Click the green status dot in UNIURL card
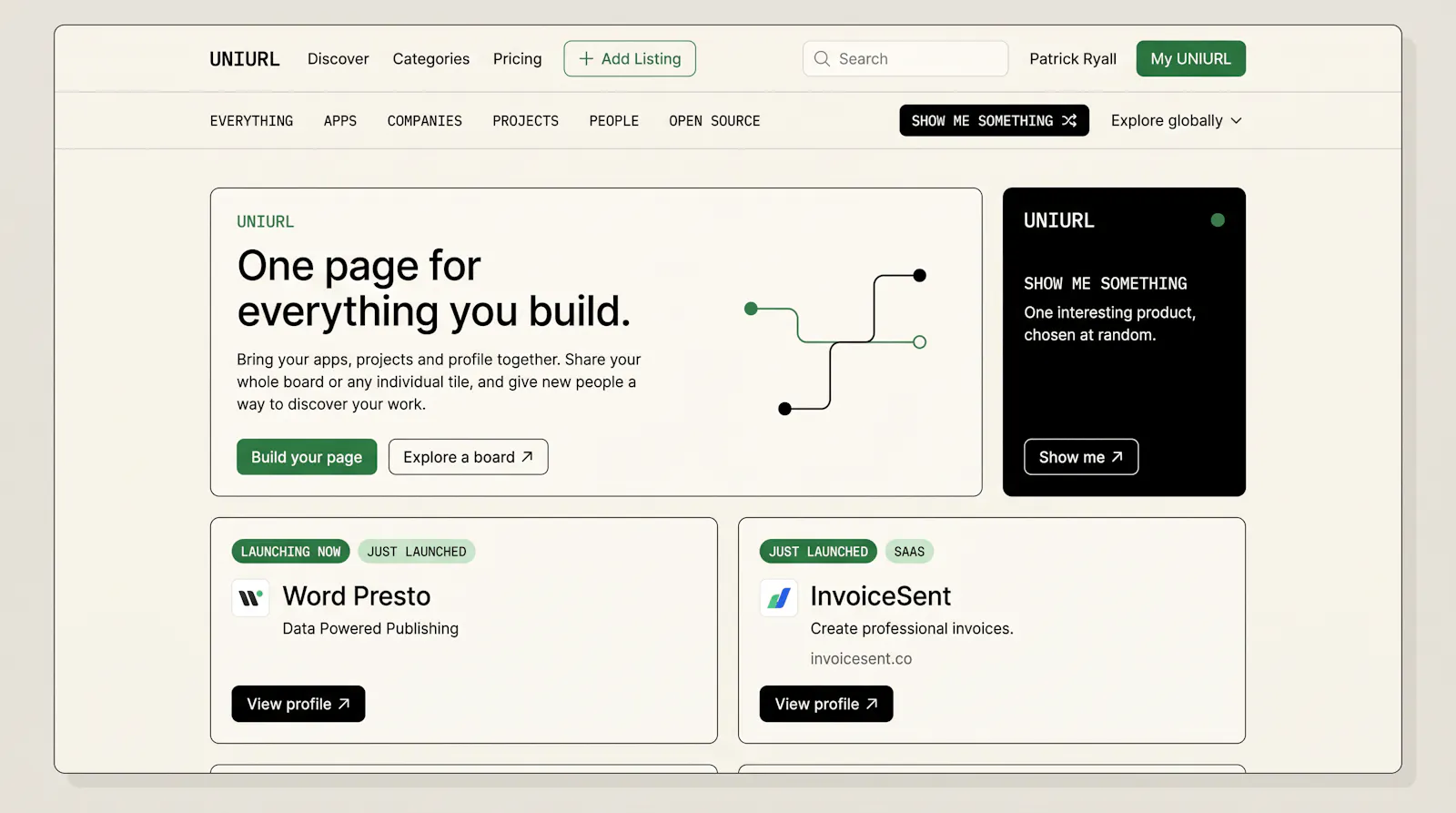The width and height of the screenshot is (1456, 813). [1218, 220]
